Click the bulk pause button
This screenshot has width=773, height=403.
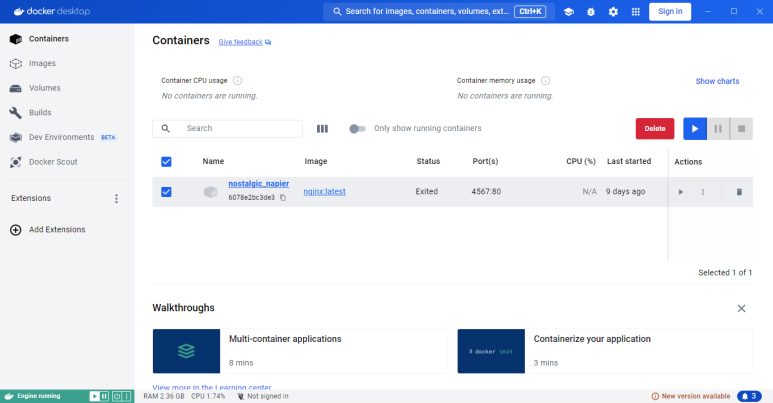pyautogui.click(x=718, y=129)
